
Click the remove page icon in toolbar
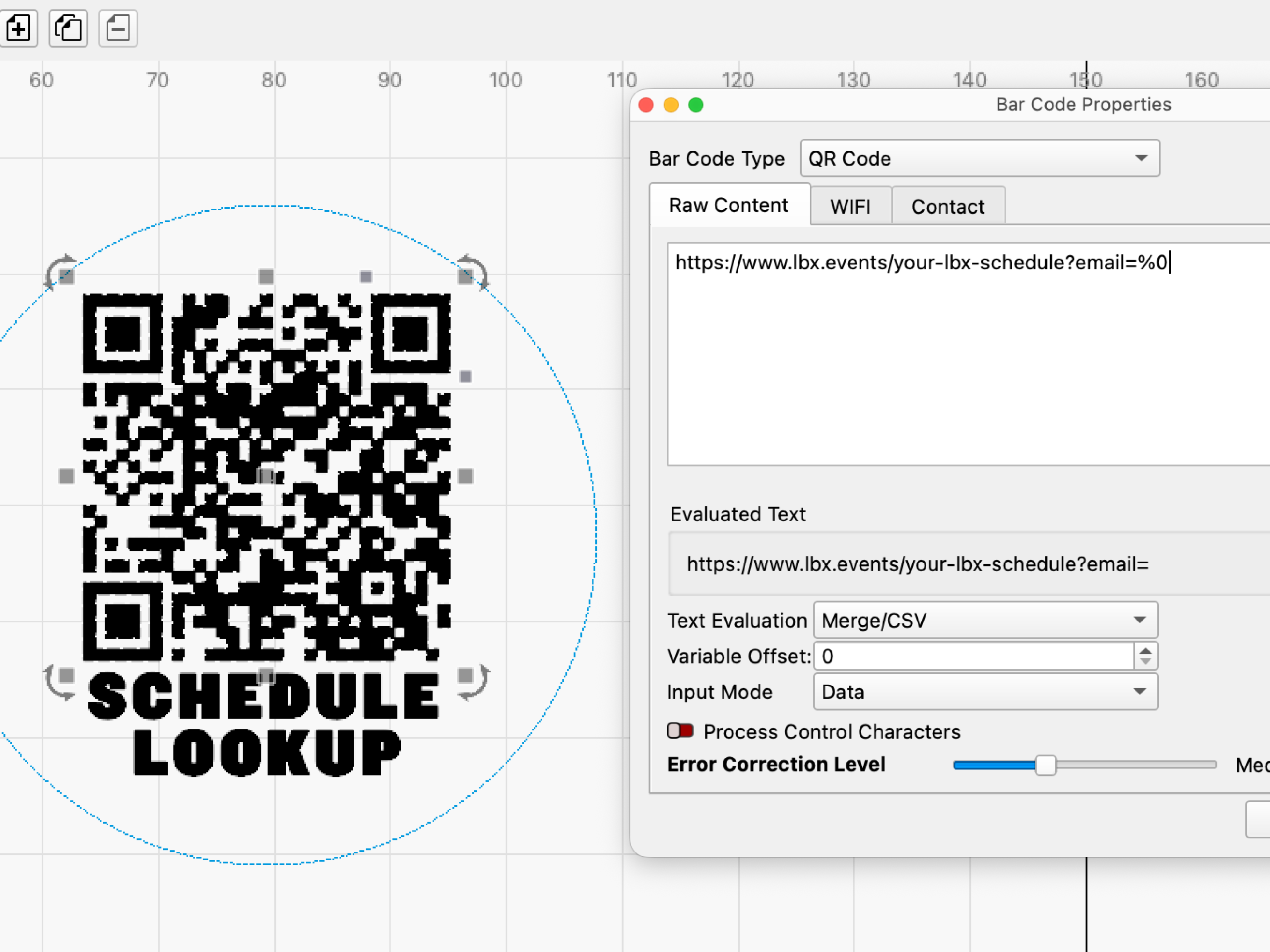tap(118, 28)
